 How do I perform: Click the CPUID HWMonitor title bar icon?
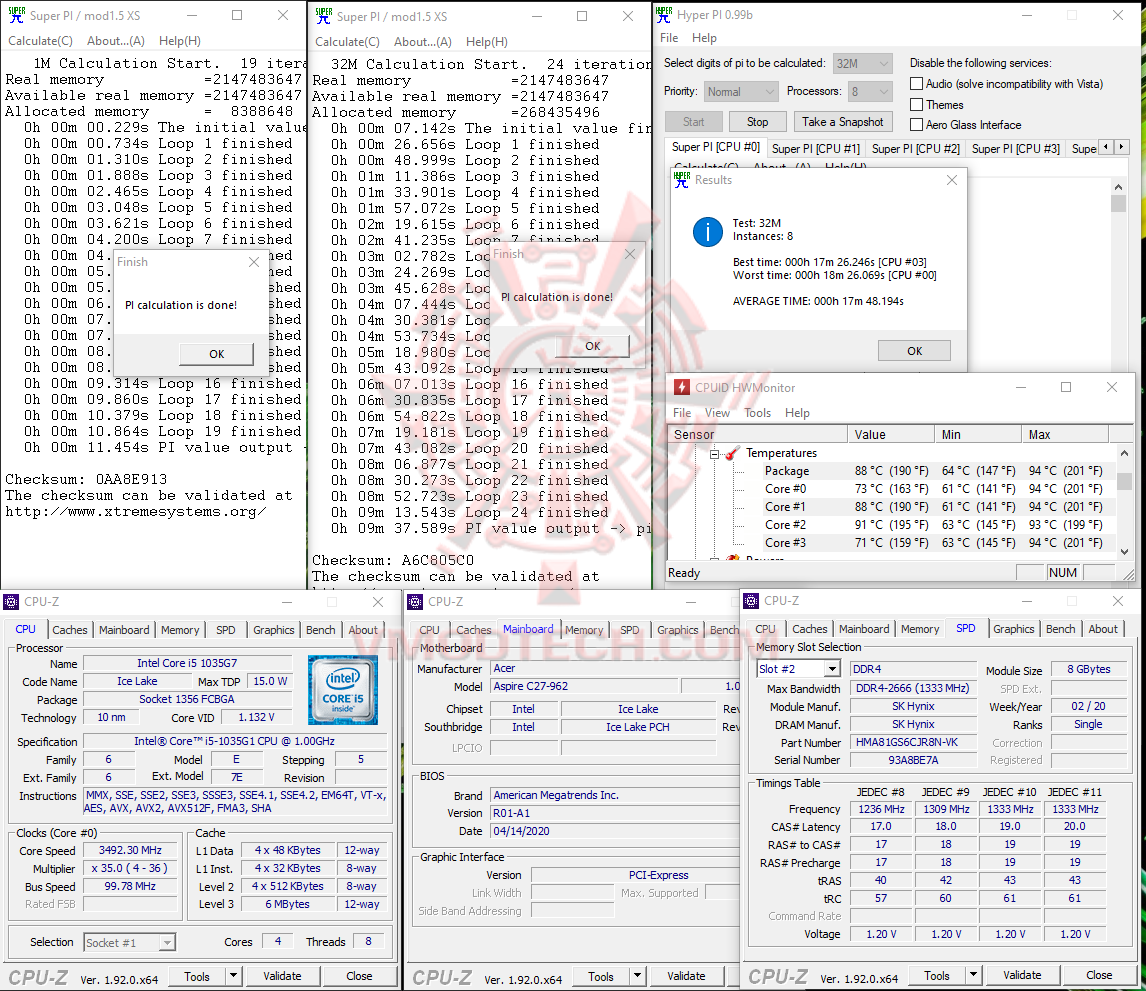click(681, 387)
